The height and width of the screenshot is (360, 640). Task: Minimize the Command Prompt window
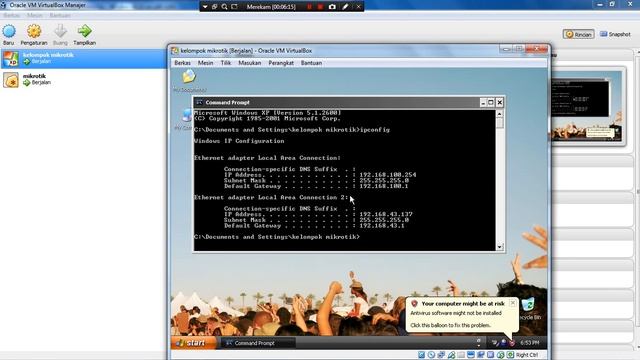[483, 102]
